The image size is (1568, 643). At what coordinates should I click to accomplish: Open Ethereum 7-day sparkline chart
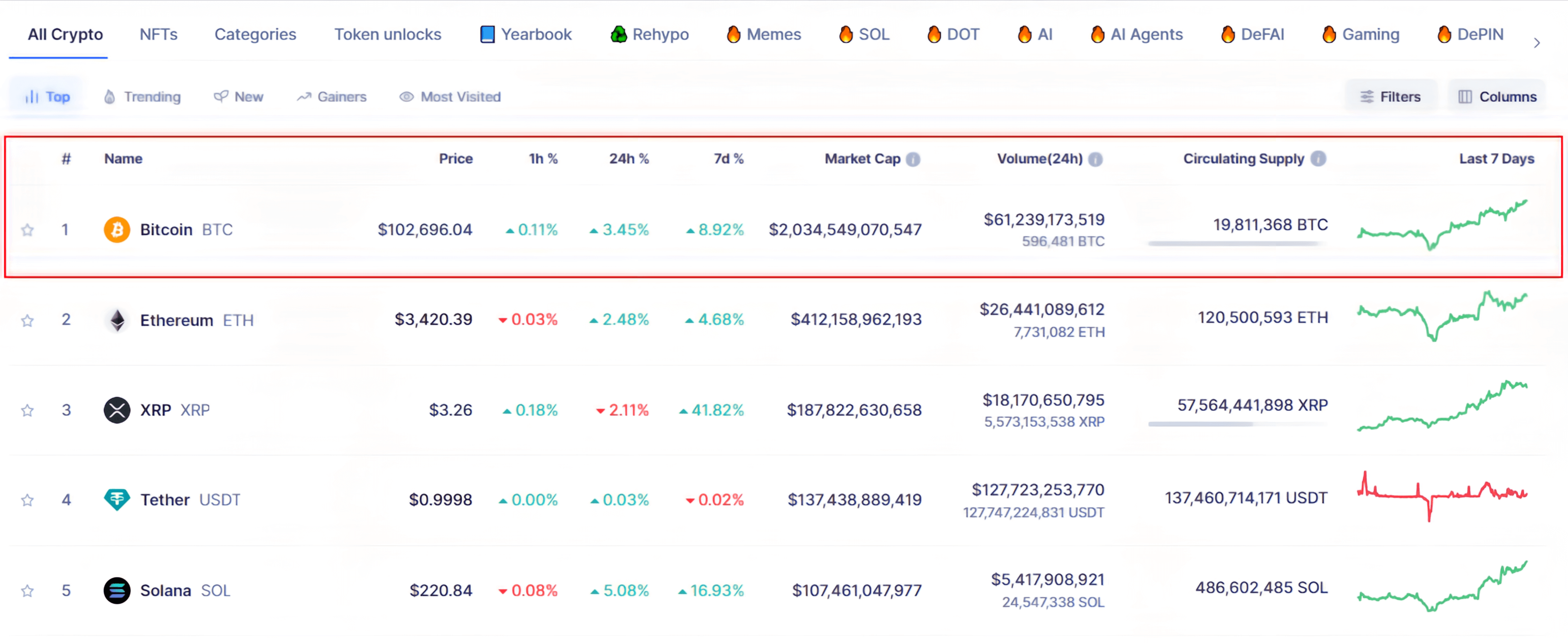click(x=1442, y=316)
